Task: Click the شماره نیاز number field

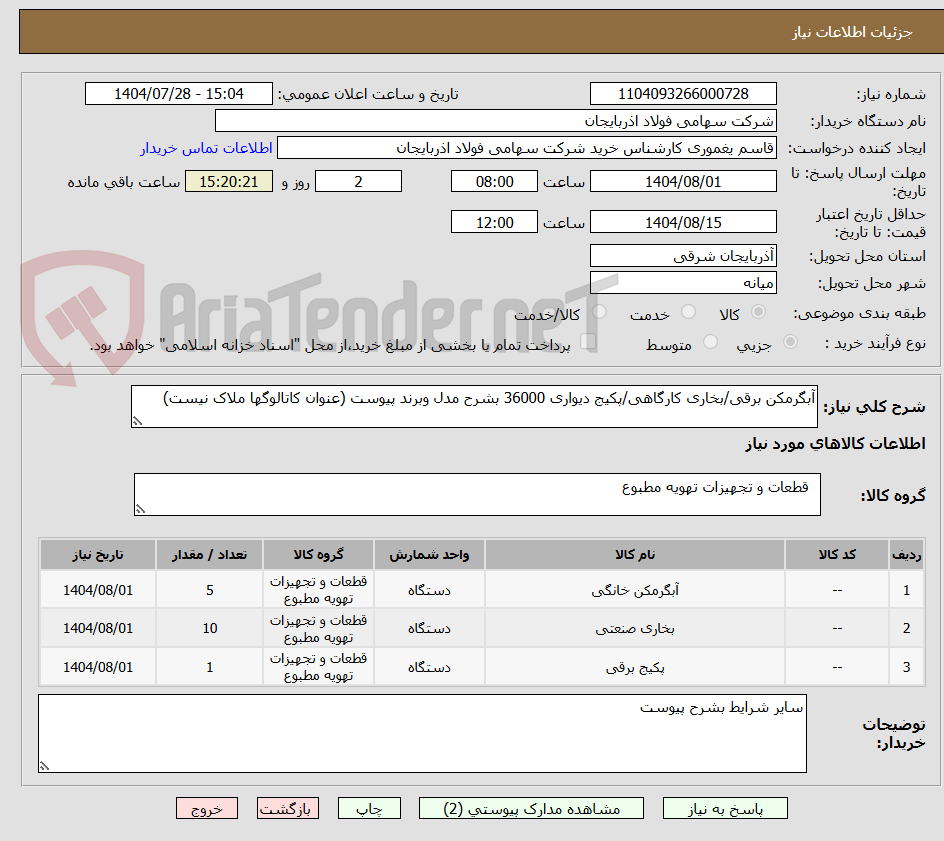Action: pos(683,93)
